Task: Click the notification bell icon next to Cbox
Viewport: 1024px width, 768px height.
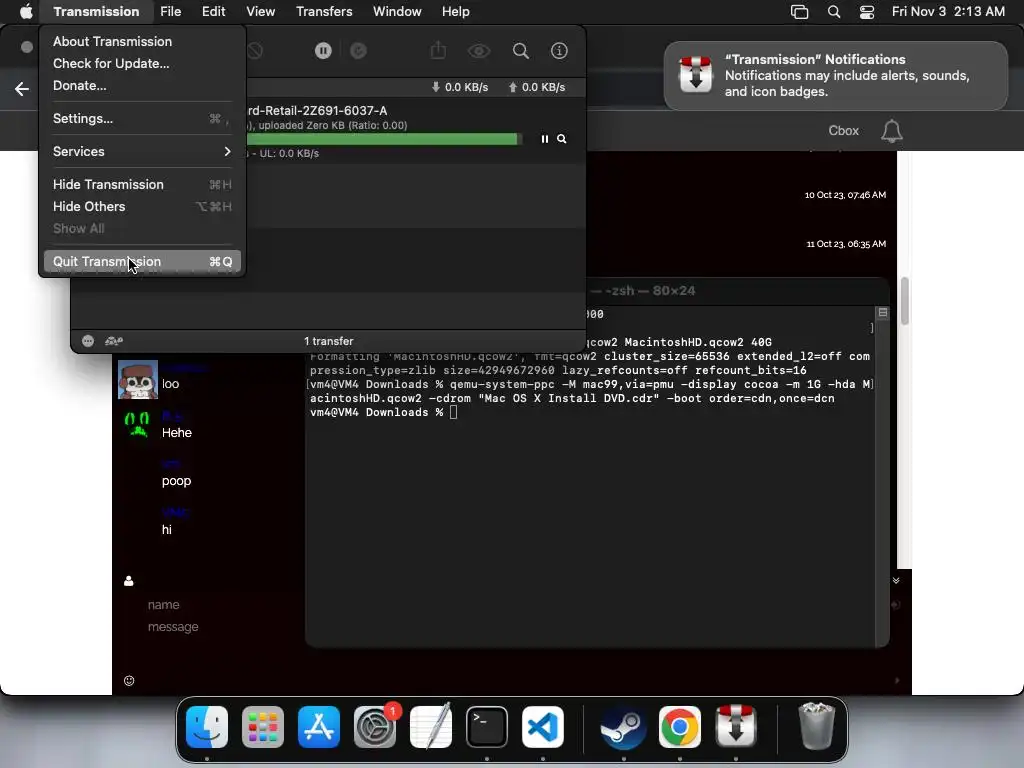Action: 891,131
